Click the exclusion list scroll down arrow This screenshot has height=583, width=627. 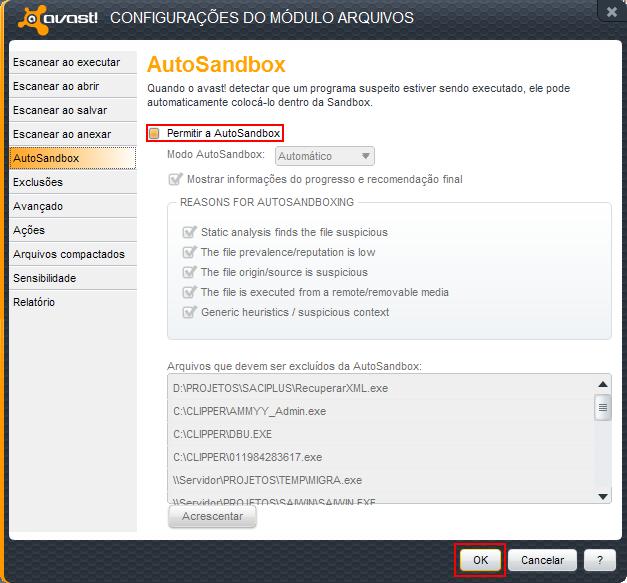pyautogui.click(x=603, y=497)
